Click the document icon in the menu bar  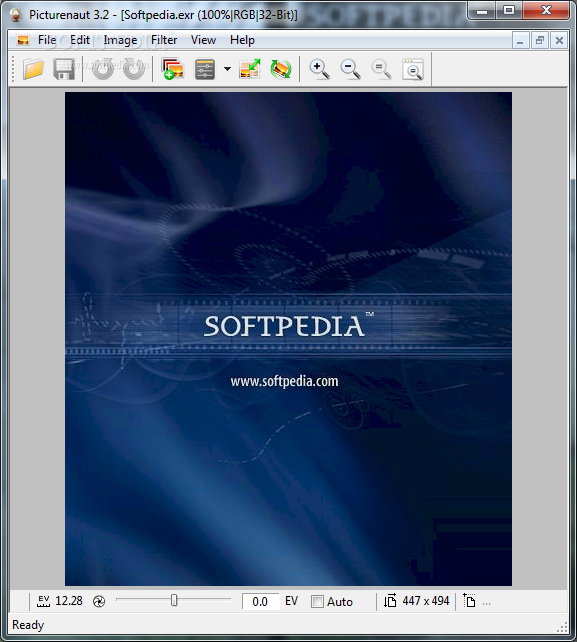23,40
